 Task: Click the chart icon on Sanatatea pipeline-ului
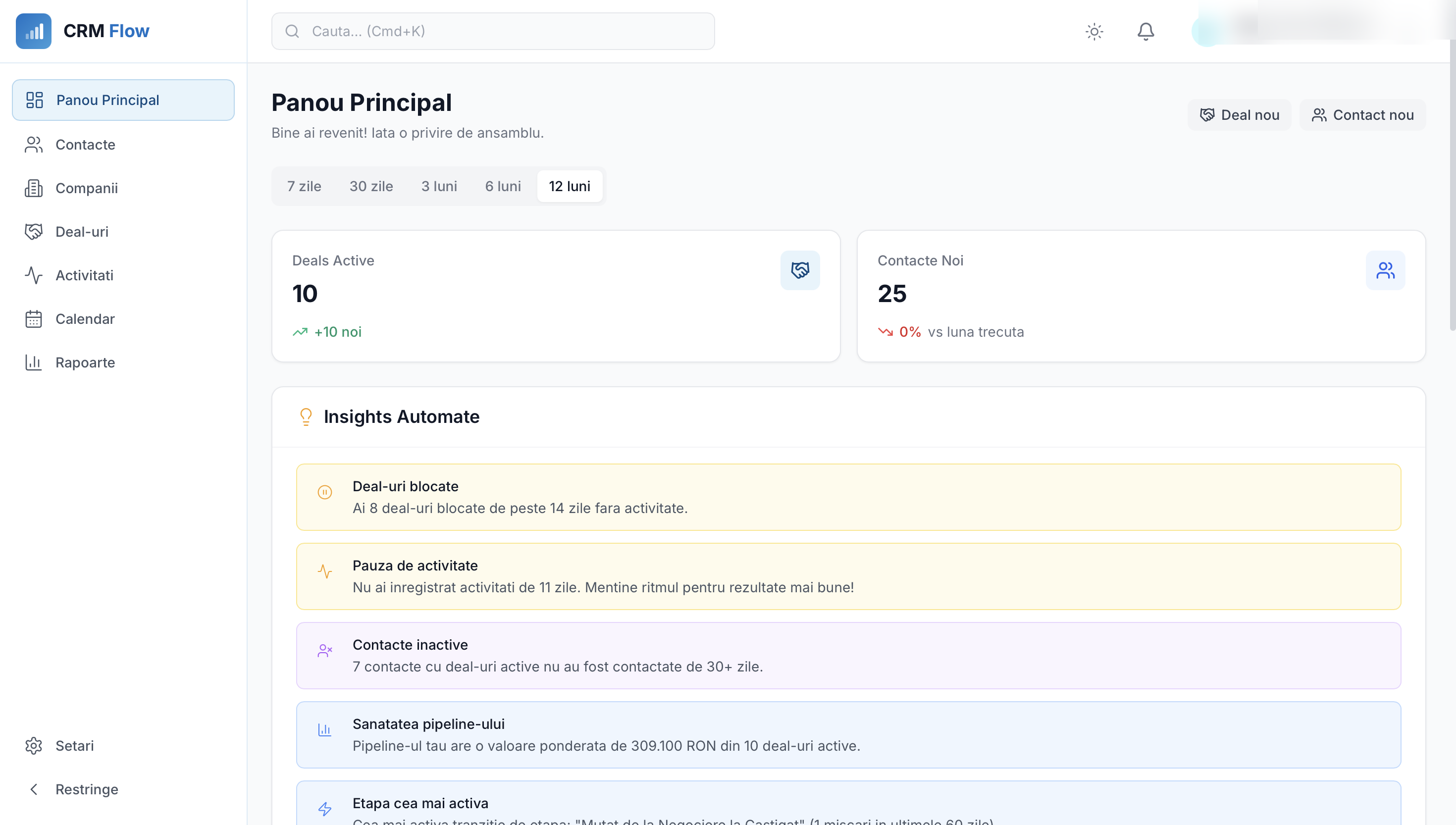(x=324, y=730)
